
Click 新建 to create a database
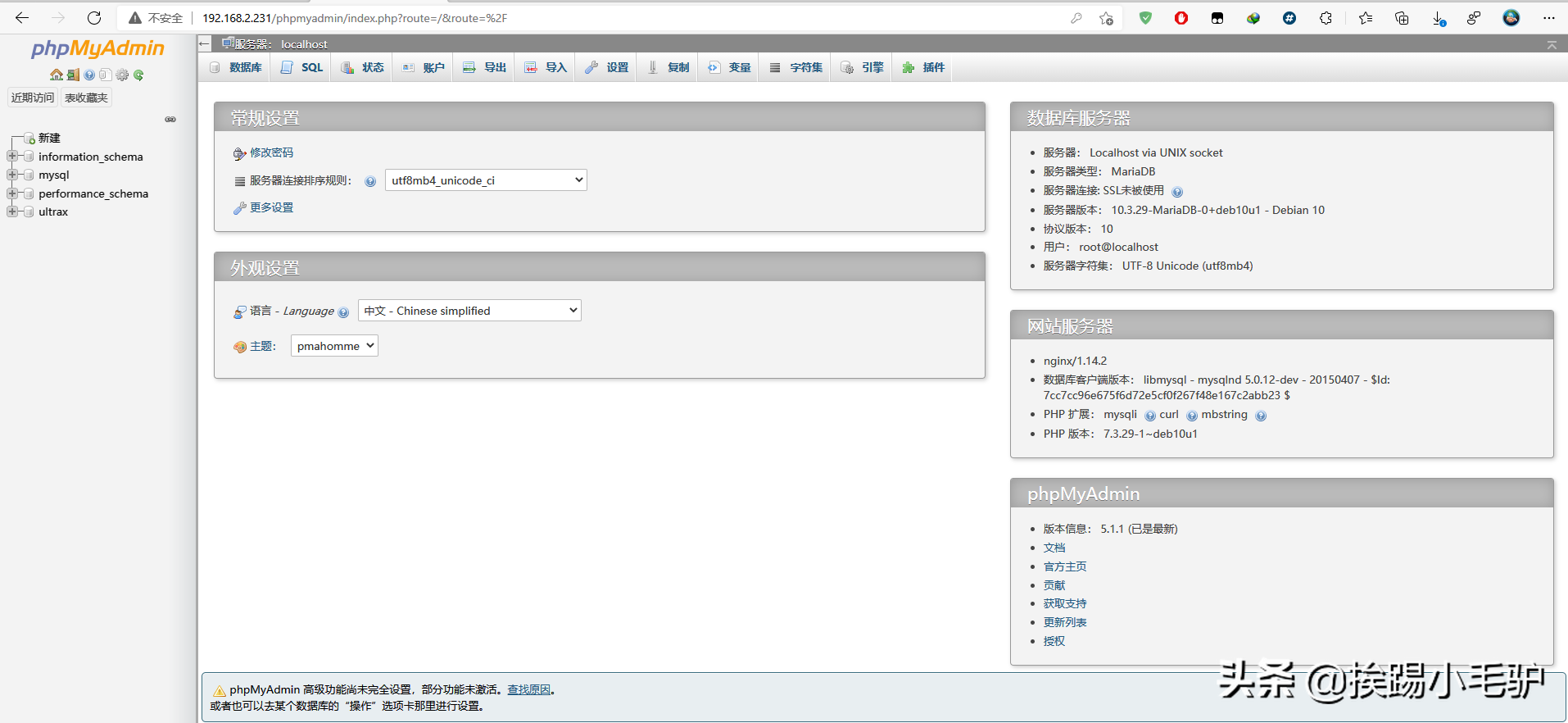point(49,138)
